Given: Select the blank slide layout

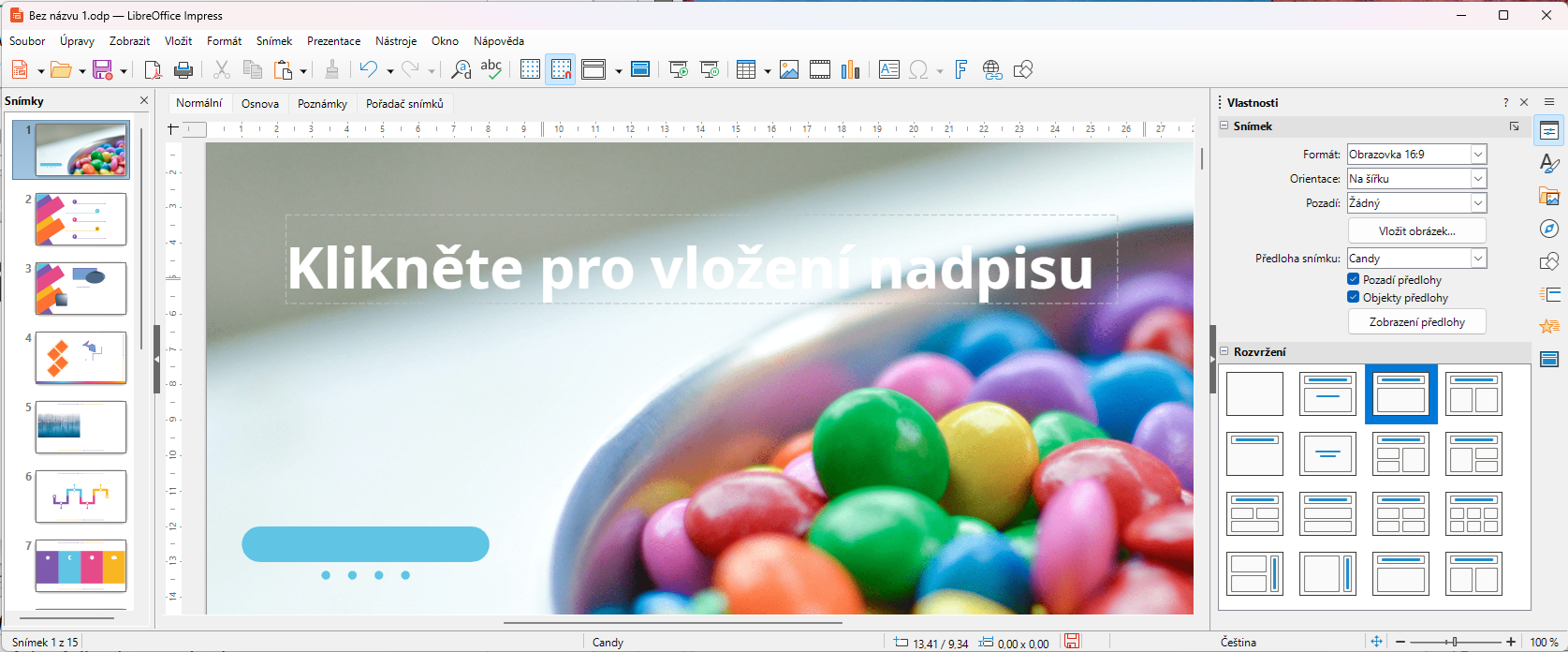Looking at the screenshot, I should [1255, 393].
